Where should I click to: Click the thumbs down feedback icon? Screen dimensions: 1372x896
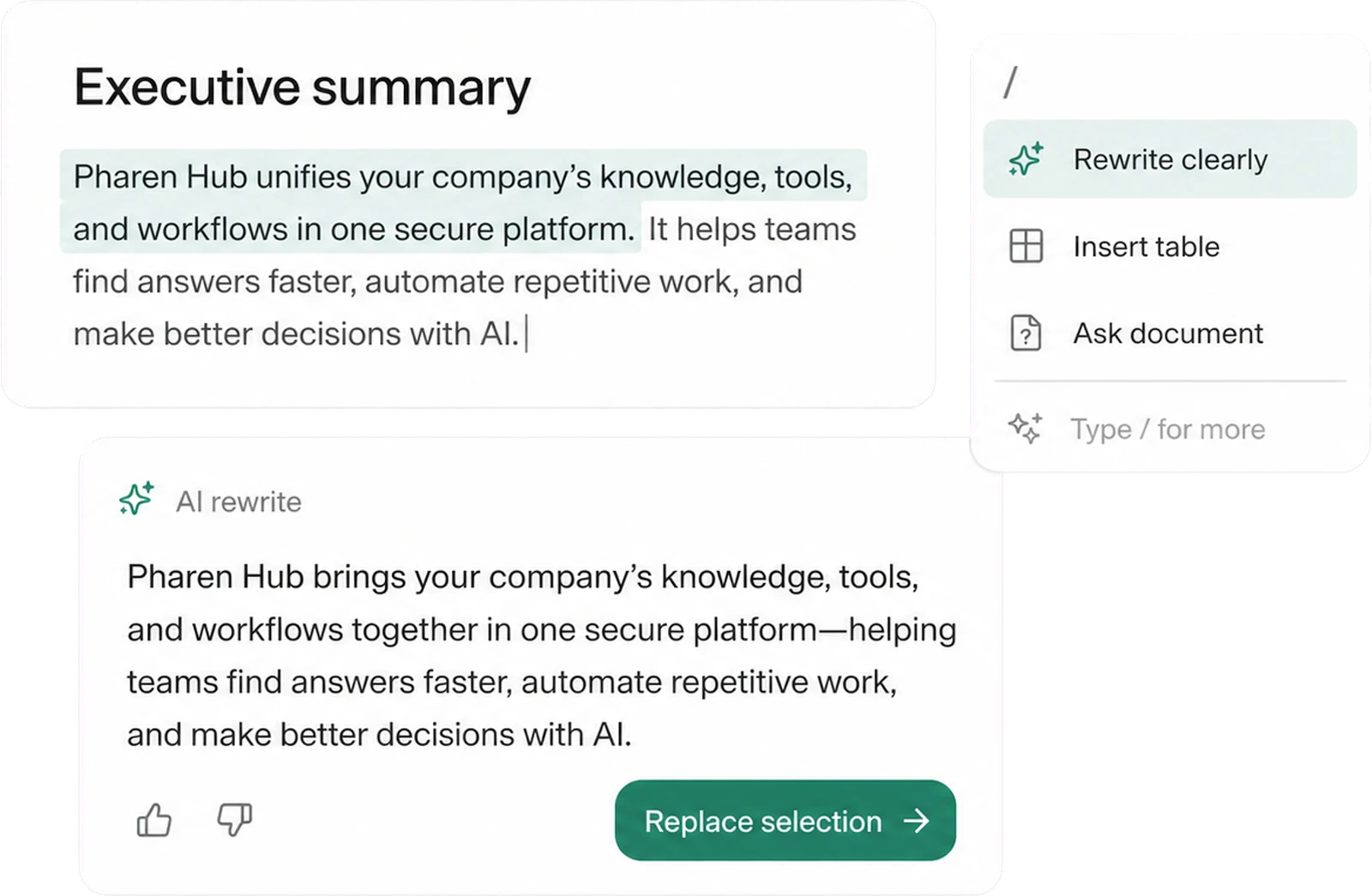234,819
